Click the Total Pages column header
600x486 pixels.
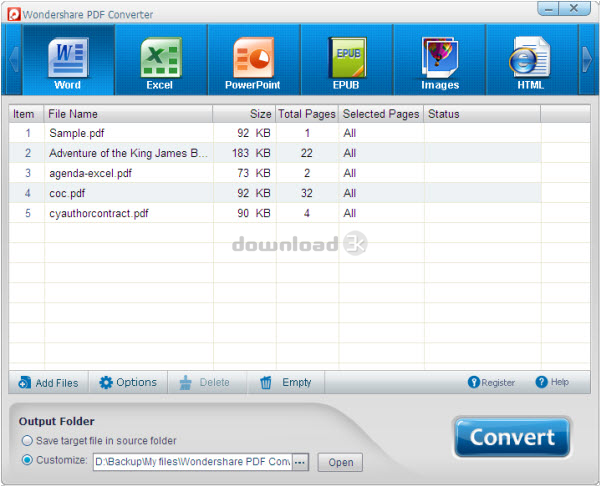tap(307, 114)
